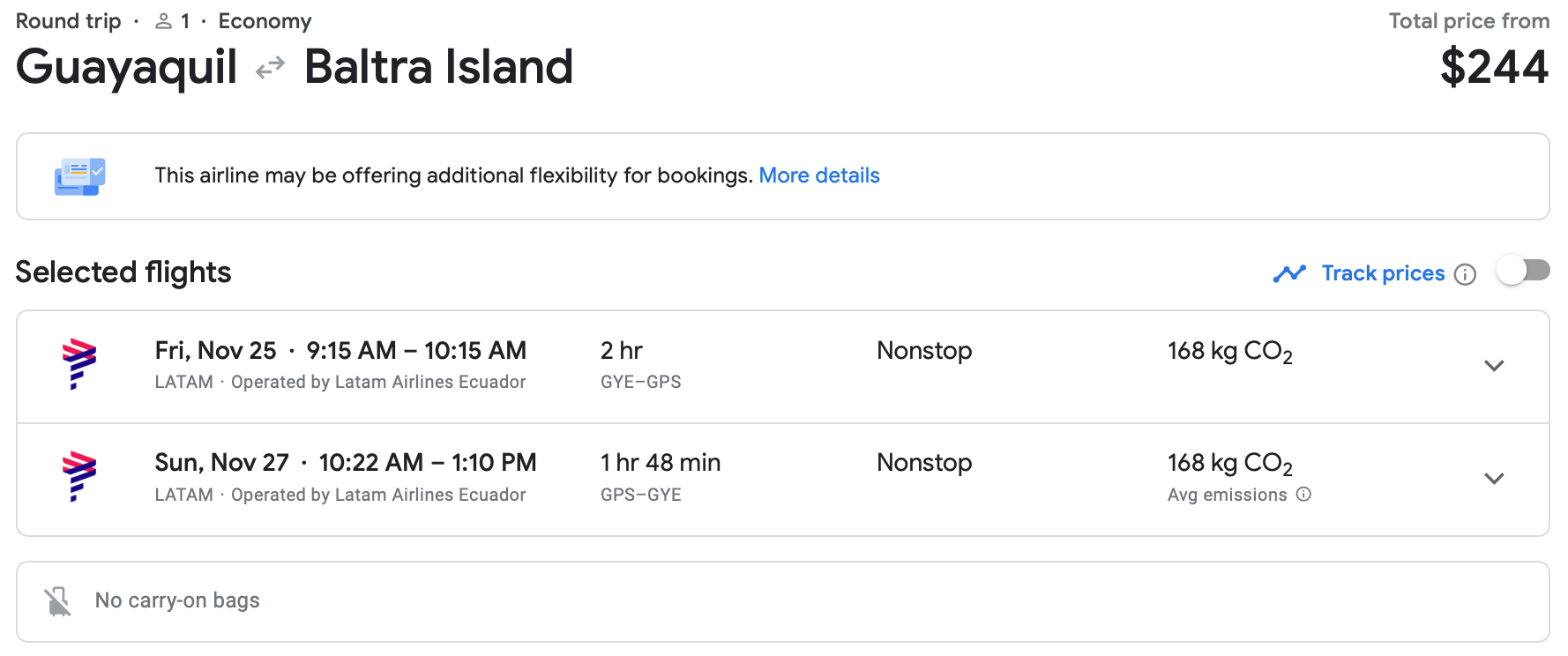Click the flexible booking ticket icon
Screen dimensions: 1568x656
(79, 176)
